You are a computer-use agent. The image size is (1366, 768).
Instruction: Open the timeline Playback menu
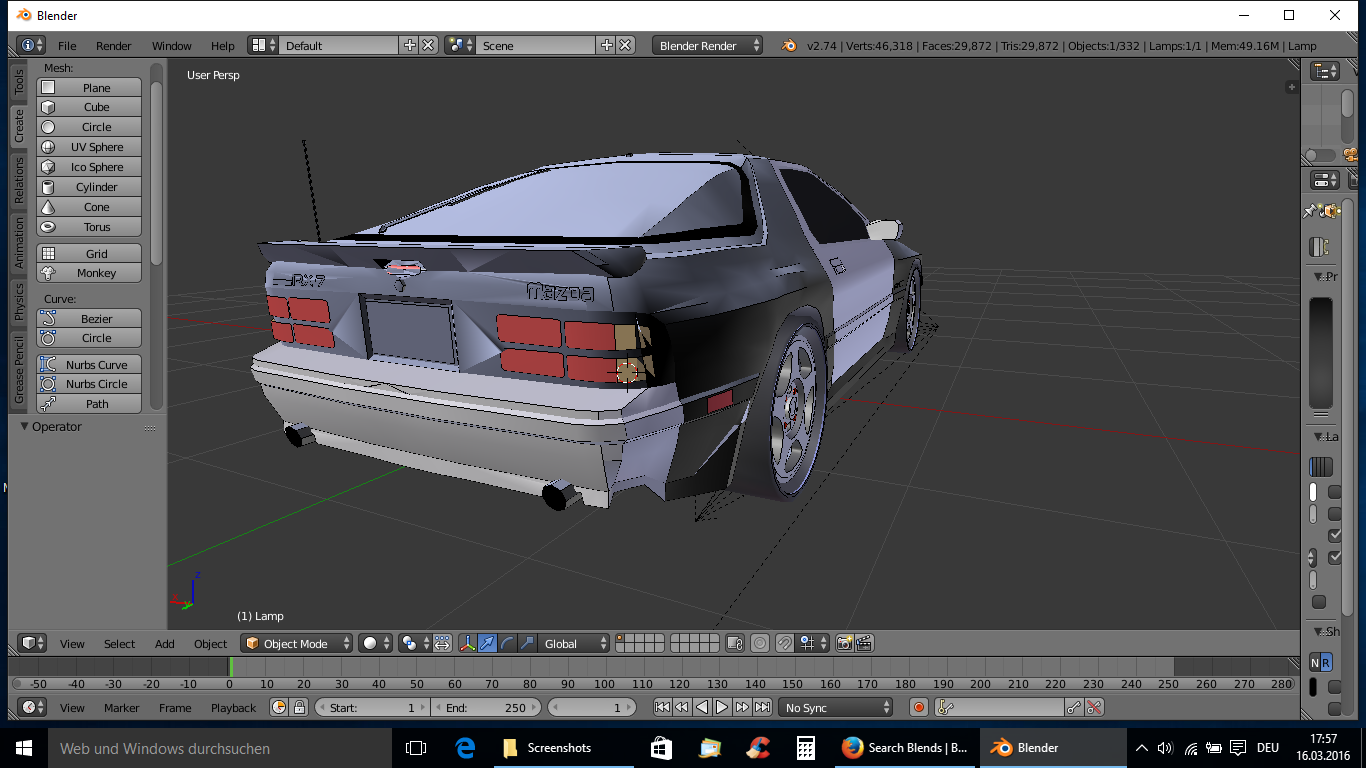pyautogui.click(x=234, y=708)
